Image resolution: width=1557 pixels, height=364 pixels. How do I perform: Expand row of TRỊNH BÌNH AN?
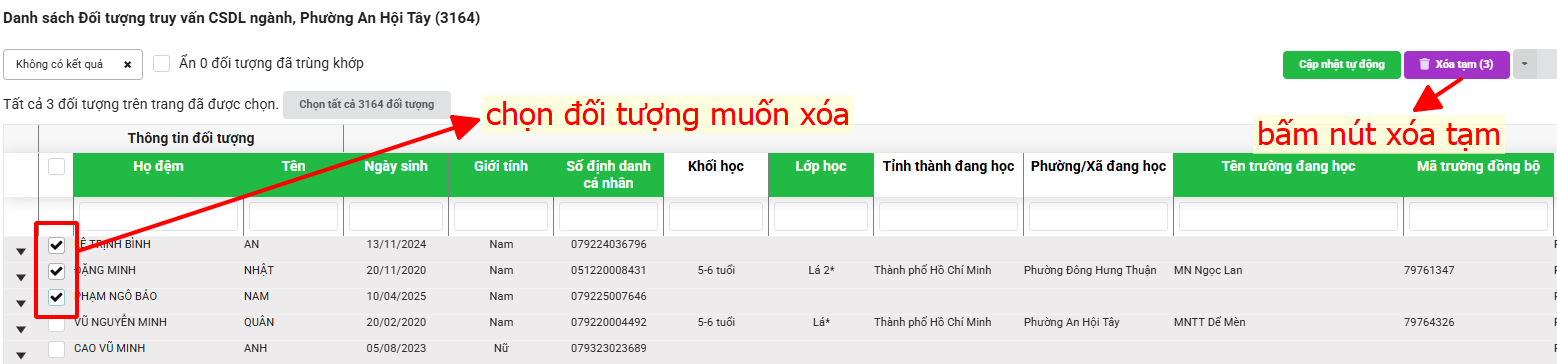tap(21, 252)
